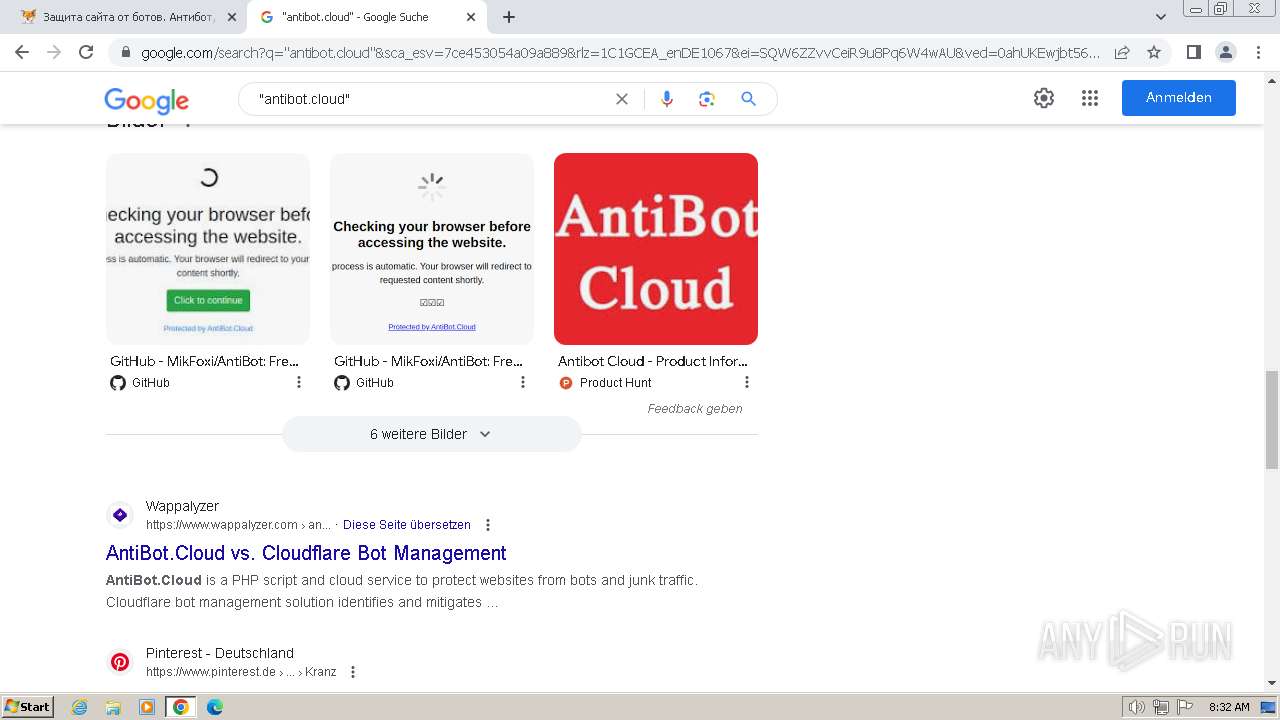The image size is (1280, 720).
Task: Open a new browser tab
Action: point(509,17)
